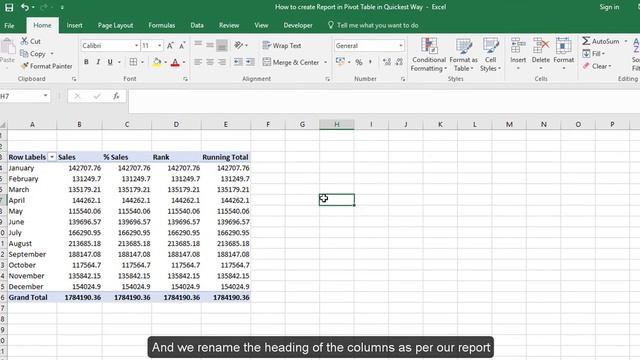Click the Cut scissors icon
This screenshot has height=360, width=640.
coord(24,41)
